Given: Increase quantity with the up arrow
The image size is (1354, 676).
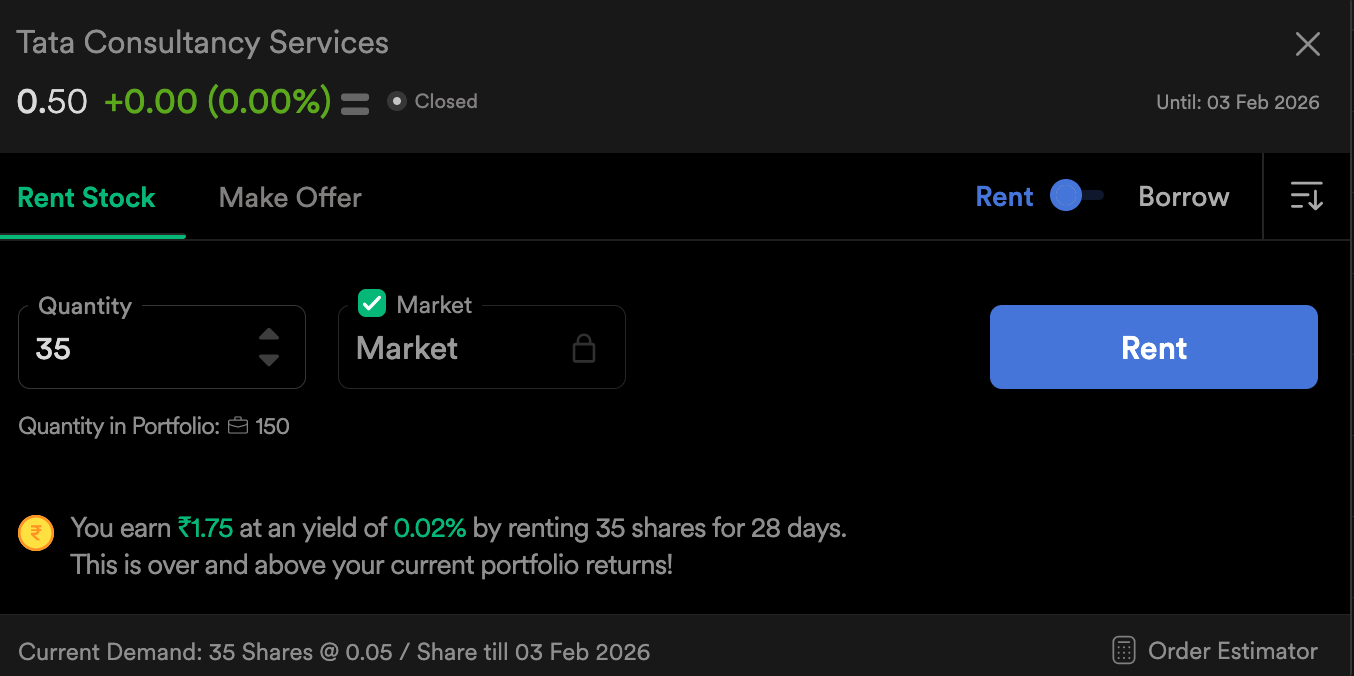Looking at the screenshot, I should pyautogui.click(x=269, y=335).
